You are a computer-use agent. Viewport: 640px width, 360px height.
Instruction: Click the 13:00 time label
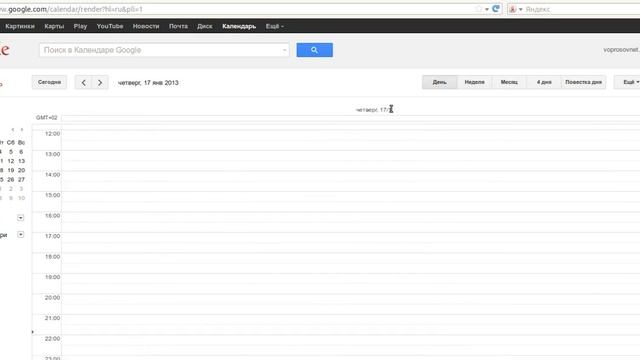point(52,154)
